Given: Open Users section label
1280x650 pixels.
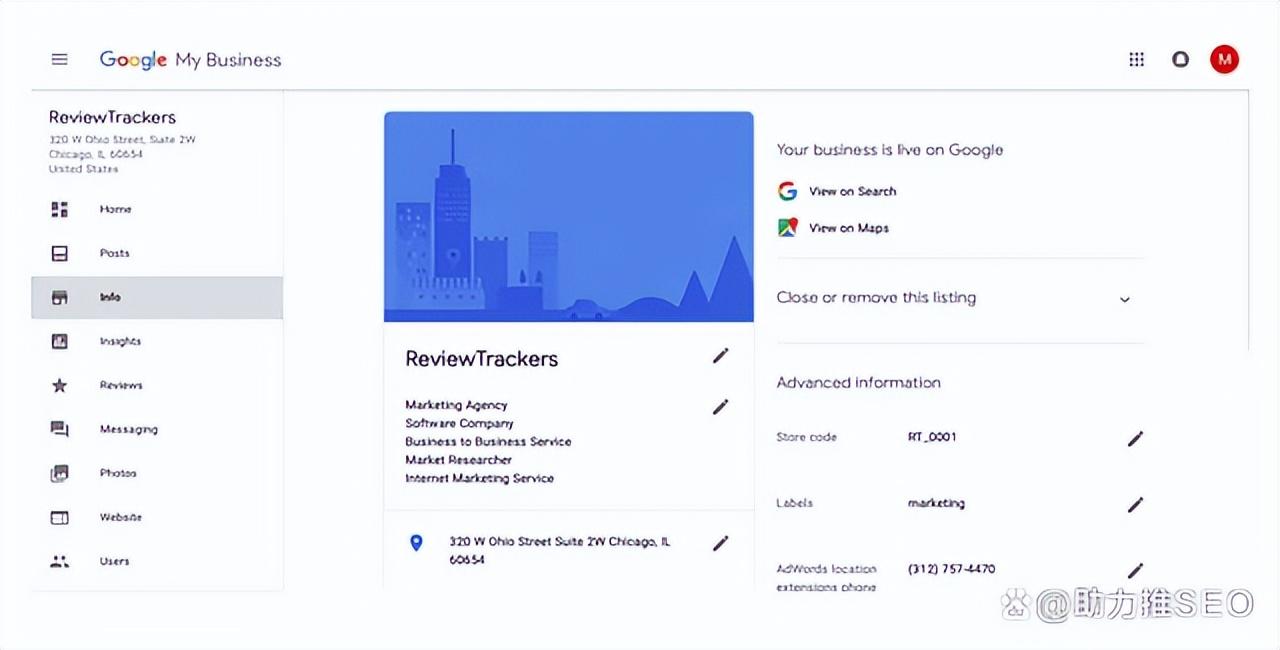Looking at the screenshot, I should pyautogui.click(x=114, y=561).
